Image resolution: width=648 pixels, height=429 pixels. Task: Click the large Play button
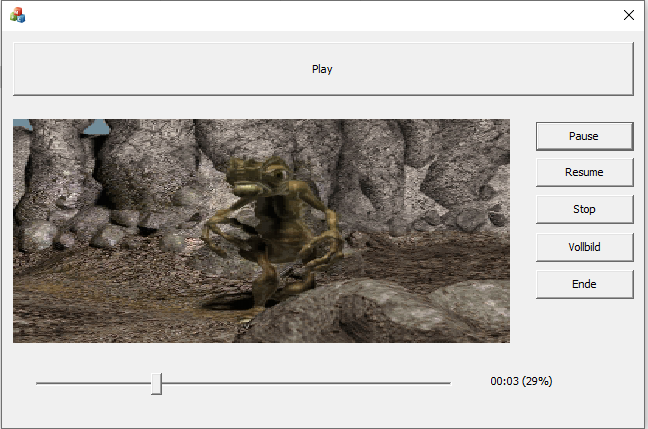(x=323, y=69)
